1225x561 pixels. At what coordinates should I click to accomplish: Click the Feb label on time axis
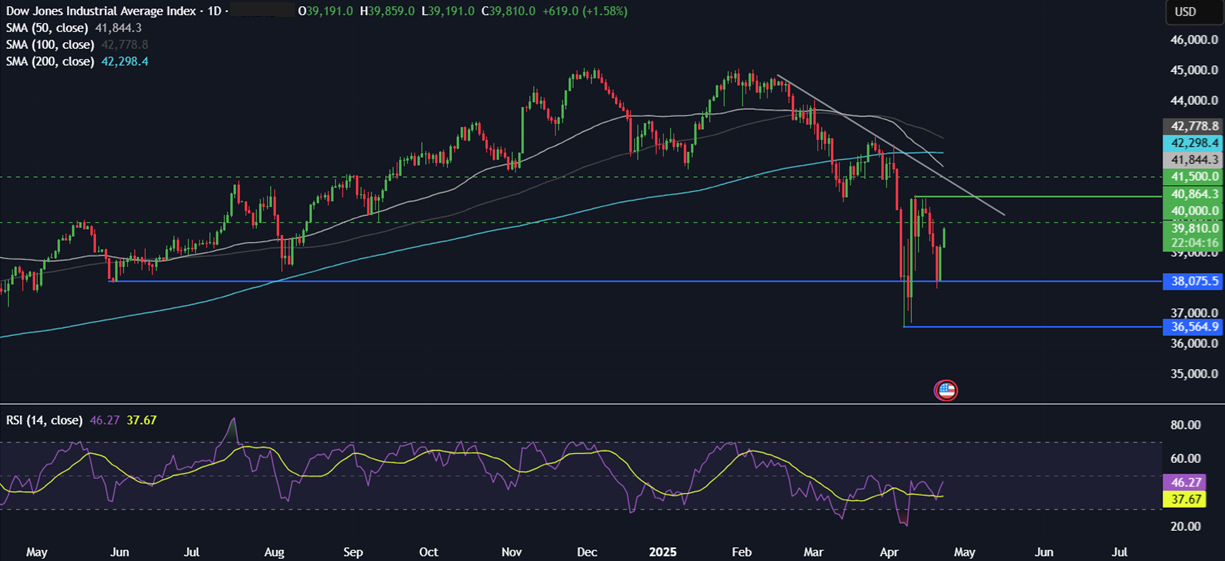click(x=741, y=551)
